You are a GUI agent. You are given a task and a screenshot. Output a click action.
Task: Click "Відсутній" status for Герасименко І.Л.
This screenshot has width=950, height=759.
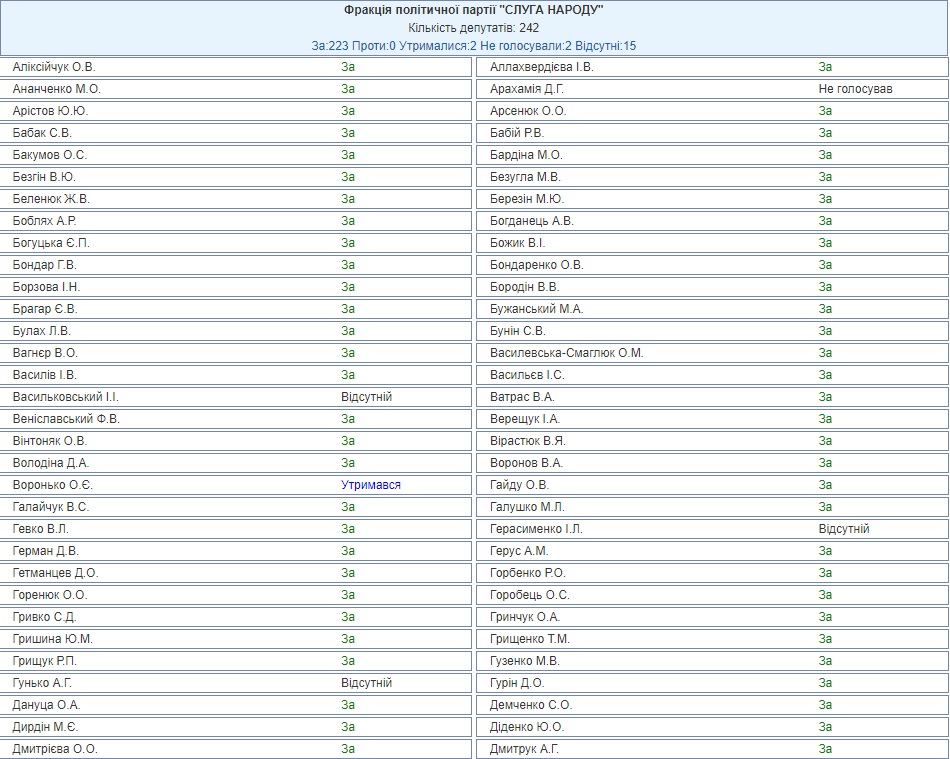tap(844, 529)
